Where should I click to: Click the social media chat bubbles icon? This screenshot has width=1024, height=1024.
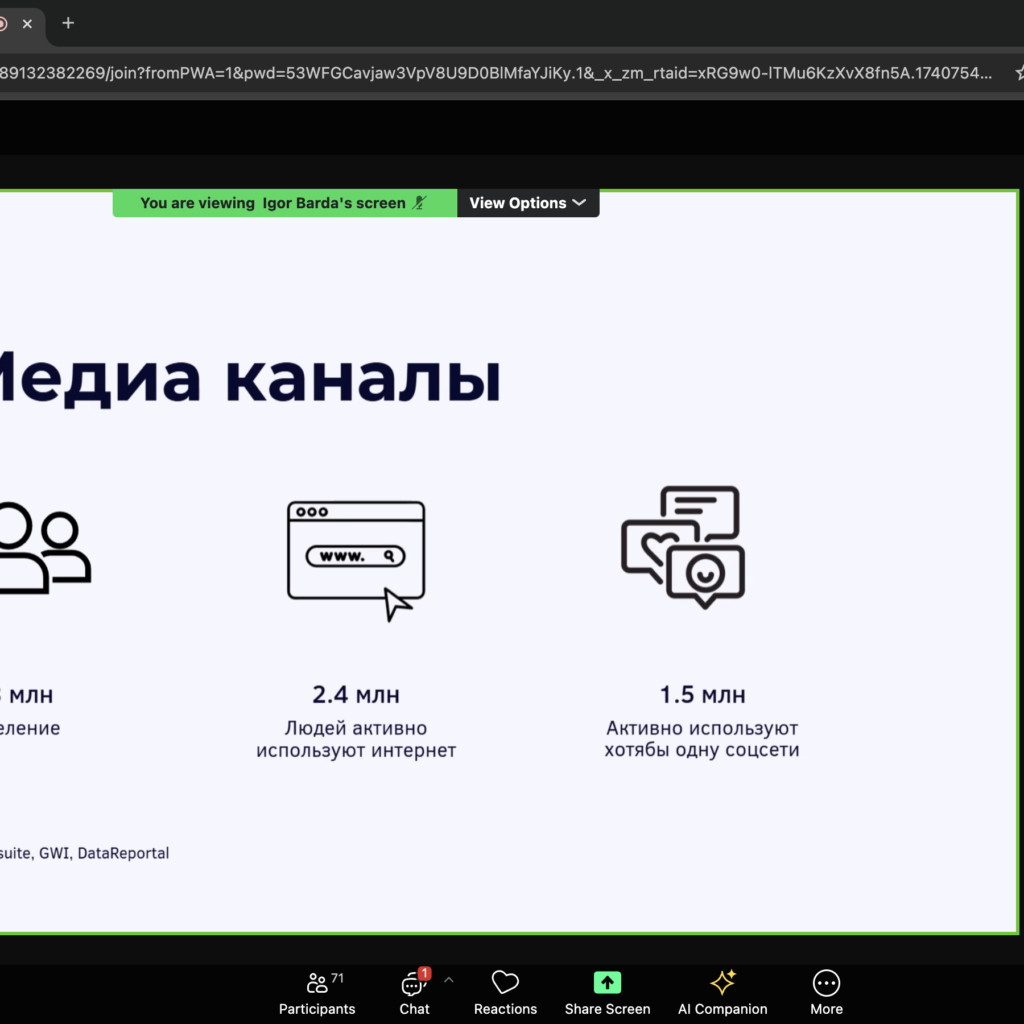683,547
